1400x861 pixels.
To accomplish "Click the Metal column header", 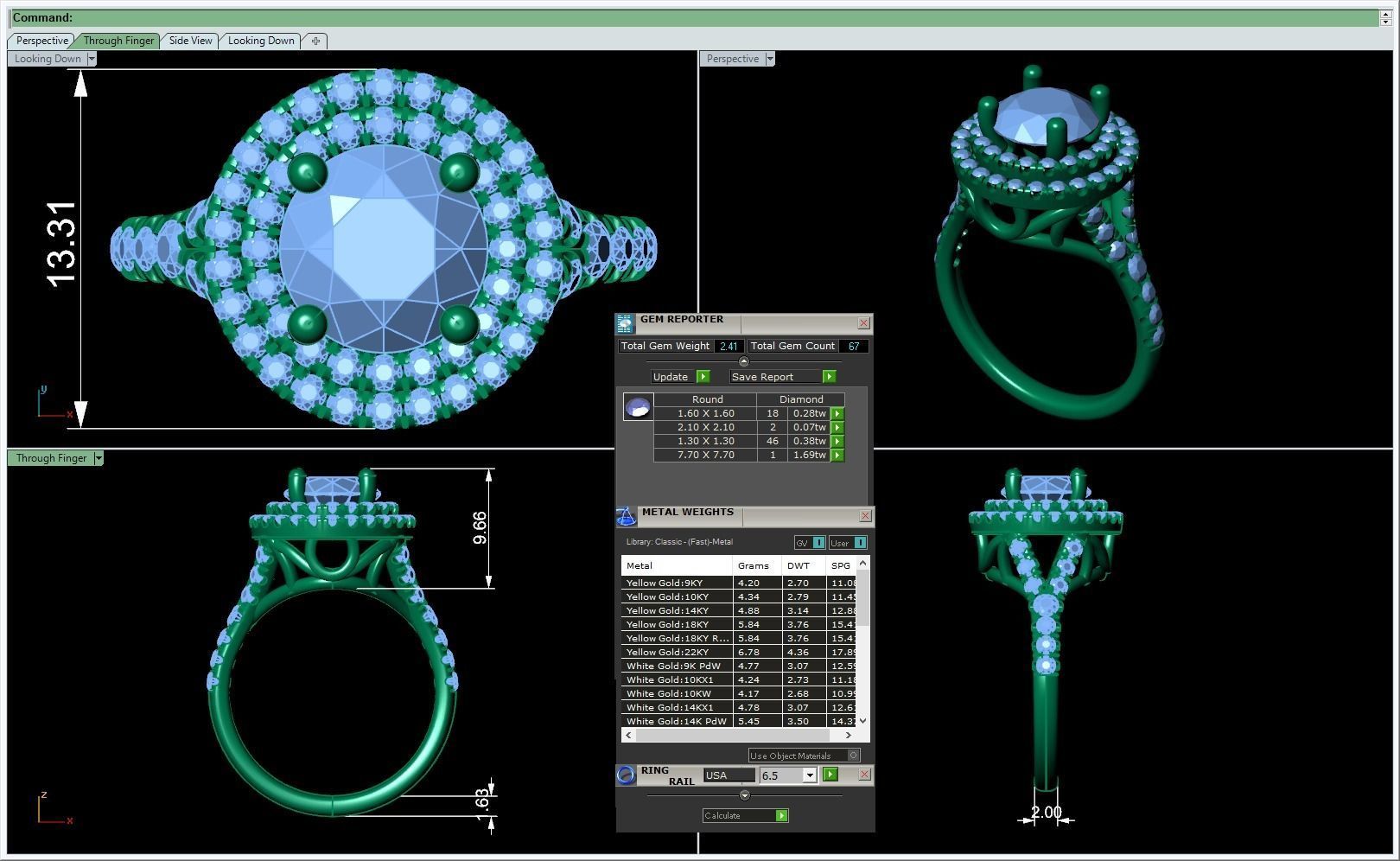I will pyautogui.click(x=677, y=565).
